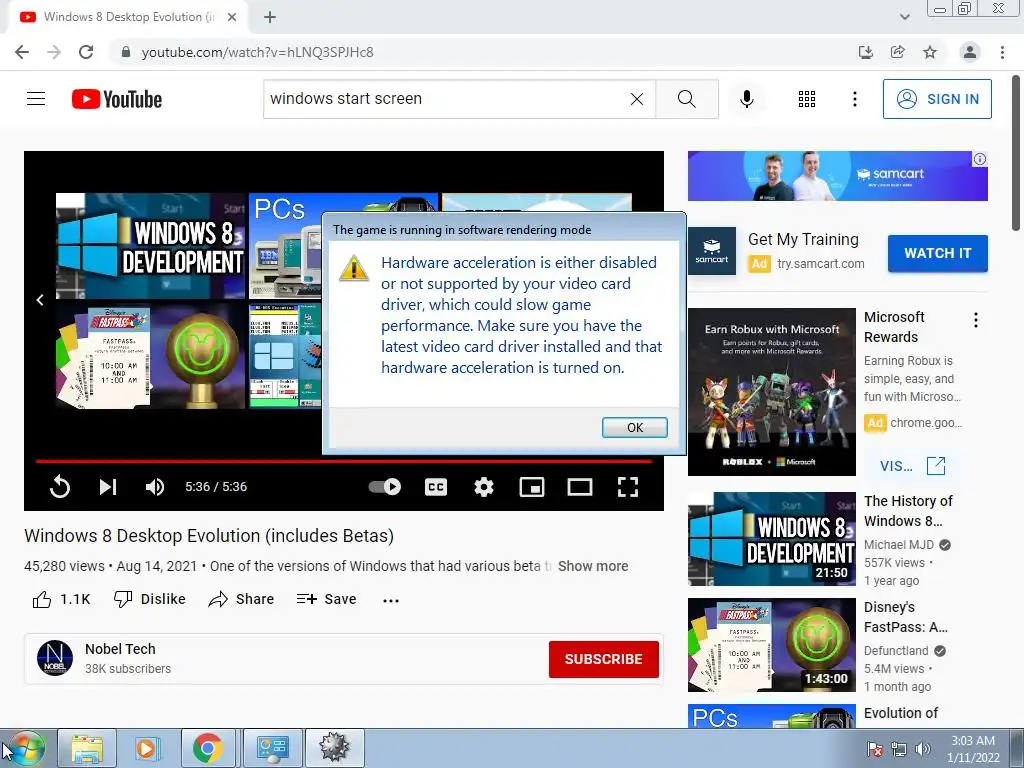Expand description with Show more
This screenshot has height=768, width=1024.
coord(593,566)
